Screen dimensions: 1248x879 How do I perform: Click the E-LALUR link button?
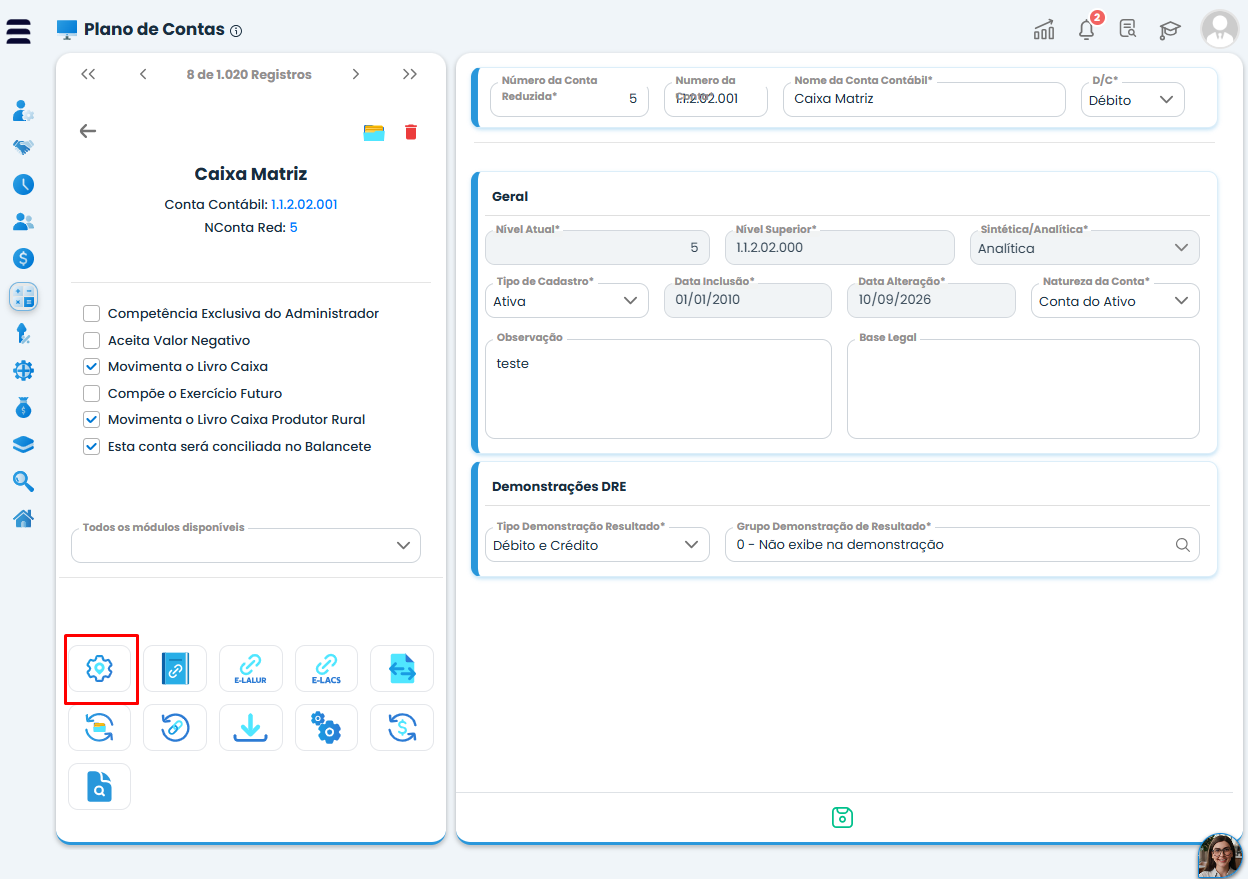coord(250,668)
